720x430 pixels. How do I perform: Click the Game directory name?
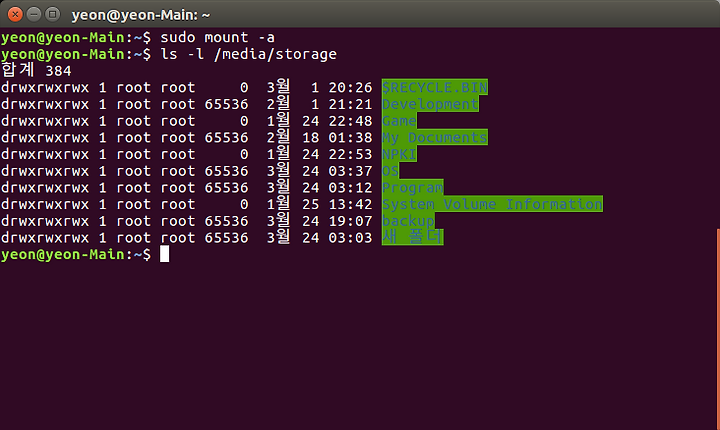point(399,121)
